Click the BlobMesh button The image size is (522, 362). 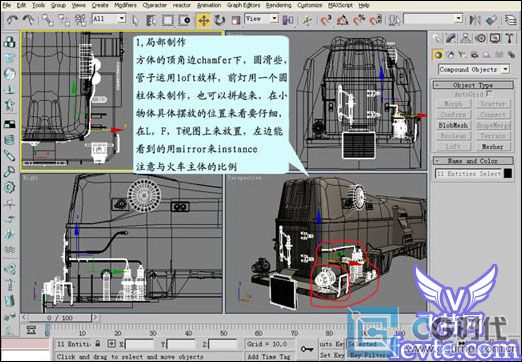coord(453,125)
